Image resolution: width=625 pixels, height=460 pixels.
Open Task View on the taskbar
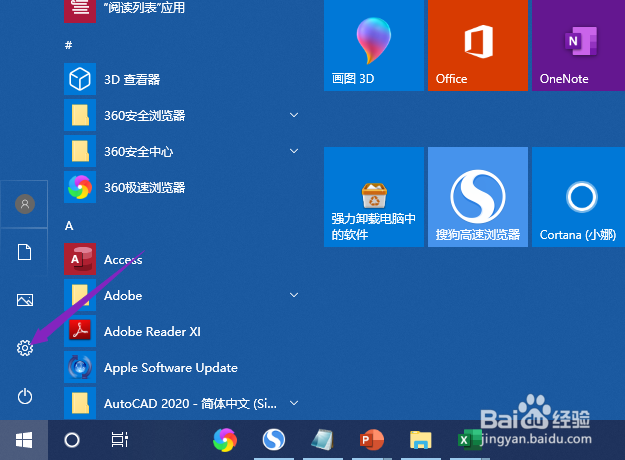pyautogui.click(x=120, y=440)
